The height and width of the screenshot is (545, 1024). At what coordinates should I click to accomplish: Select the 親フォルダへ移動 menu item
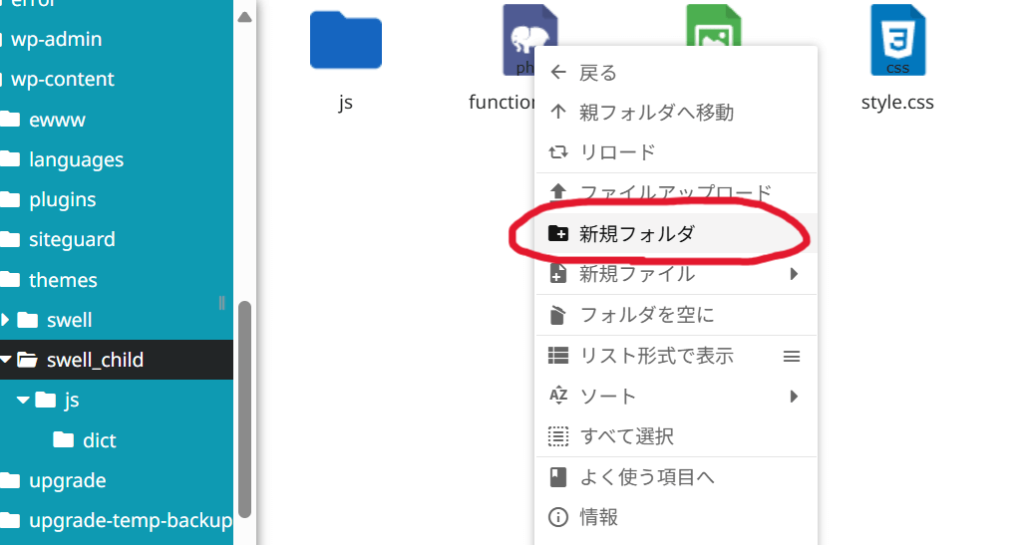click(x=656, y=113)
